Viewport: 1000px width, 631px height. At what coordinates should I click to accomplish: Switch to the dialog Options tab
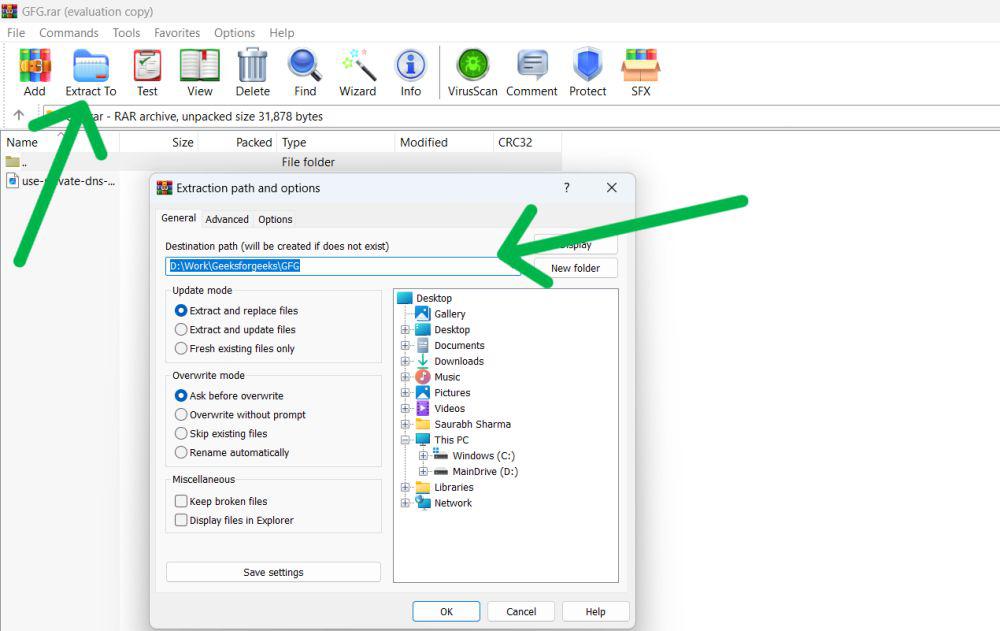click(275, 219)
